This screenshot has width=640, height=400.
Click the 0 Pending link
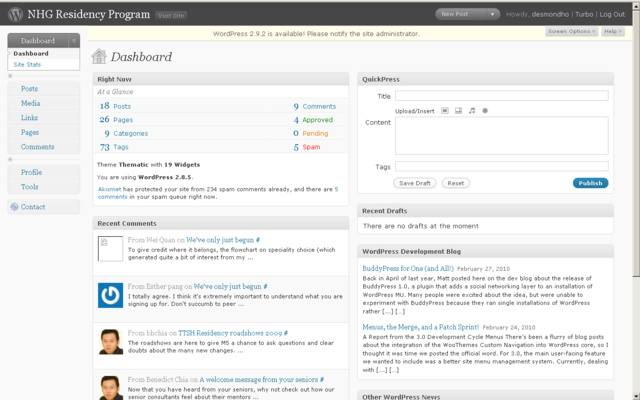pos(311,133)
